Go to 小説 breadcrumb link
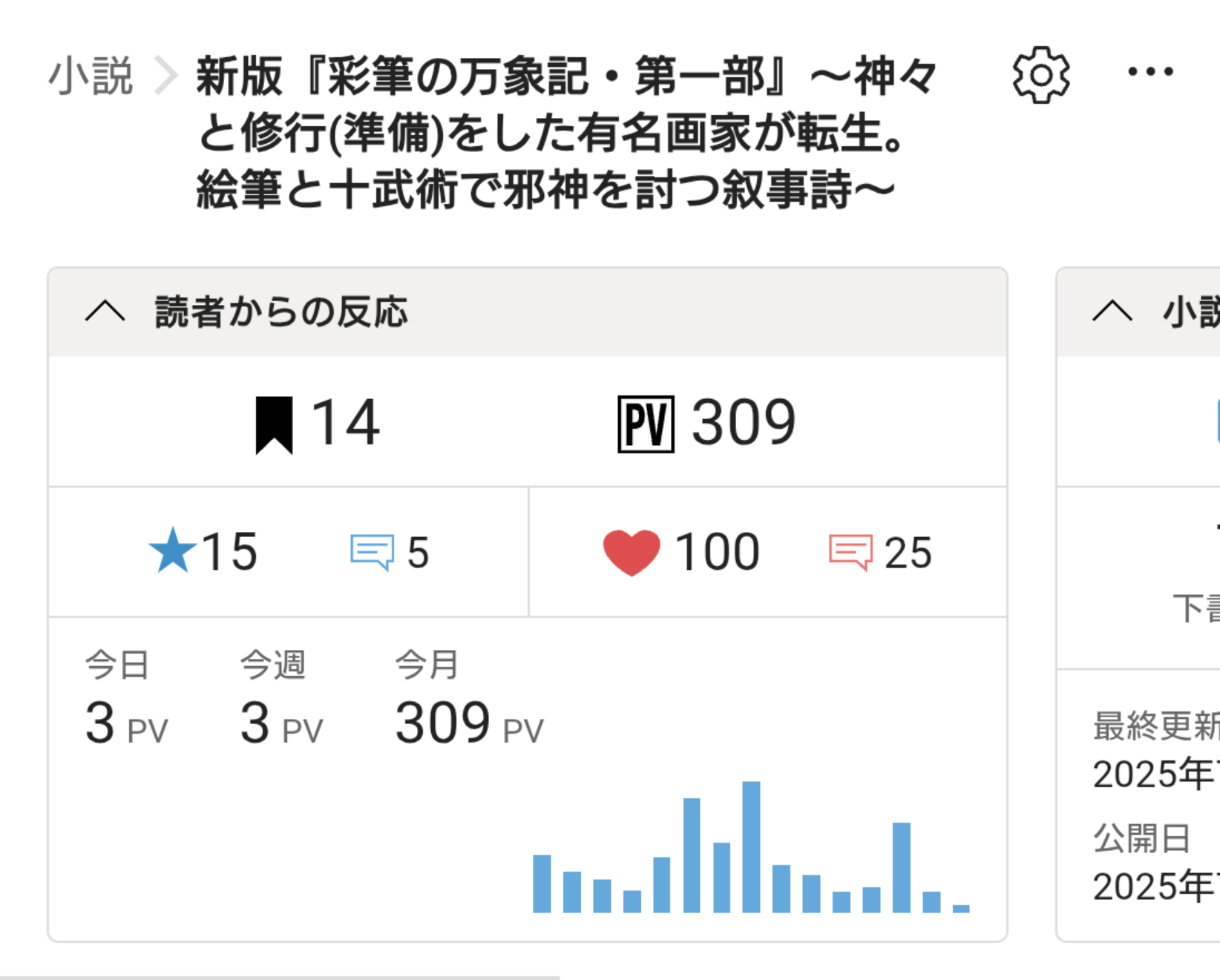This screenshot has width=1220, height=980. coord(91,76)
